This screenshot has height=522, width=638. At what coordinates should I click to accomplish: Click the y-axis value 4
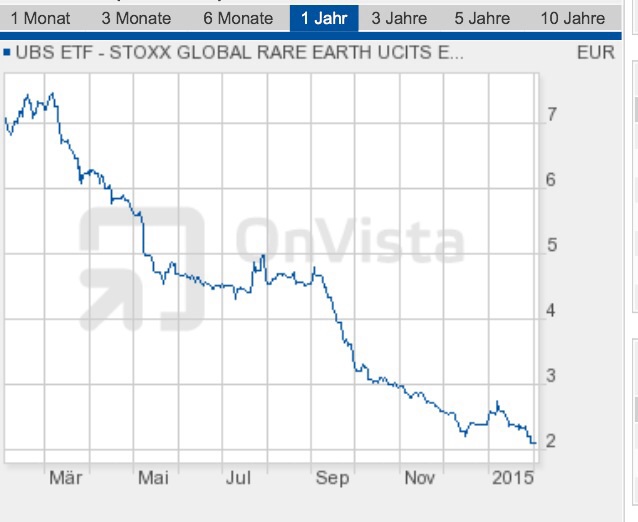click(x=551, y=311)
